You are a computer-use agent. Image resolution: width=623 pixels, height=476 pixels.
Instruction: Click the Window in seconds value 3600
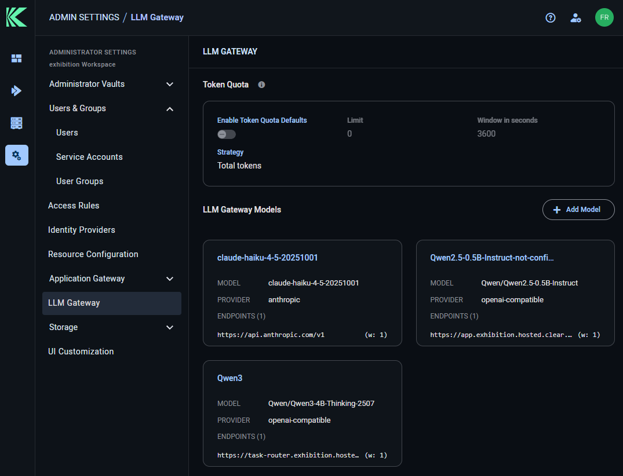pyautogui.click(x=486, y=134)
